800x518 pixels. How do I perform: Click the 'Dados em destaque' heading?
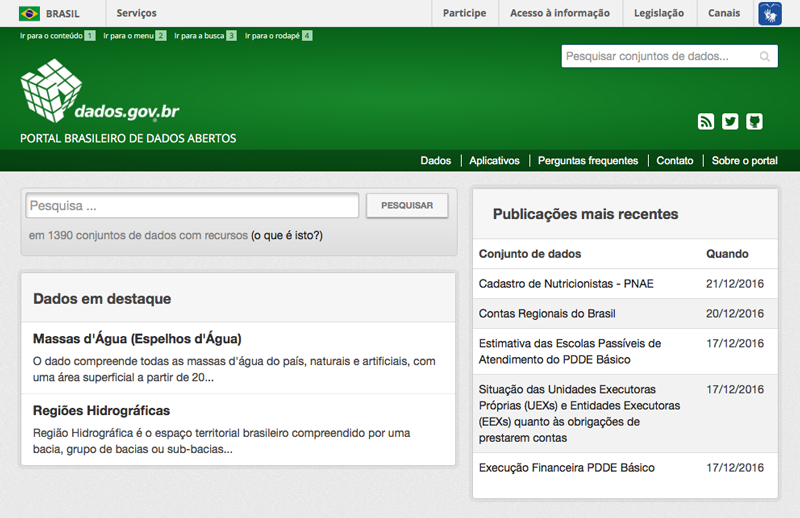pyautogui.click(x=102, y=299)
